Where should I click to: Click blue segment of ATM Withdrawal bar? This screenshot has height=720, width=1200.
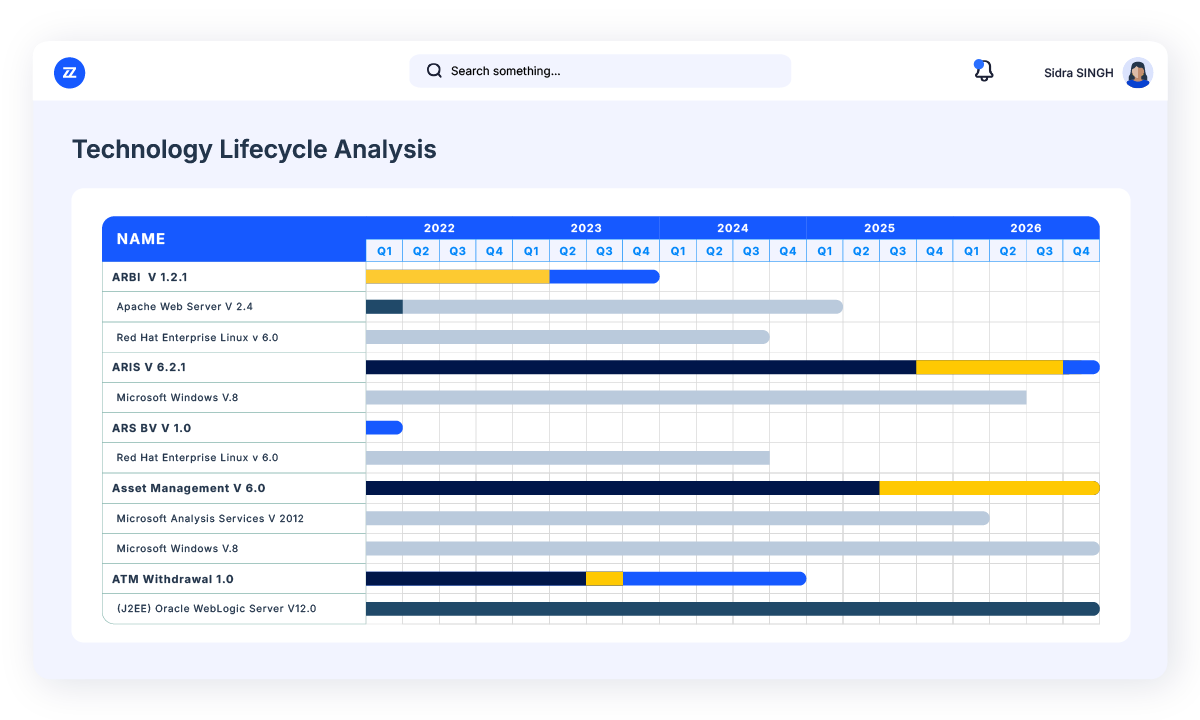point(714,578)
